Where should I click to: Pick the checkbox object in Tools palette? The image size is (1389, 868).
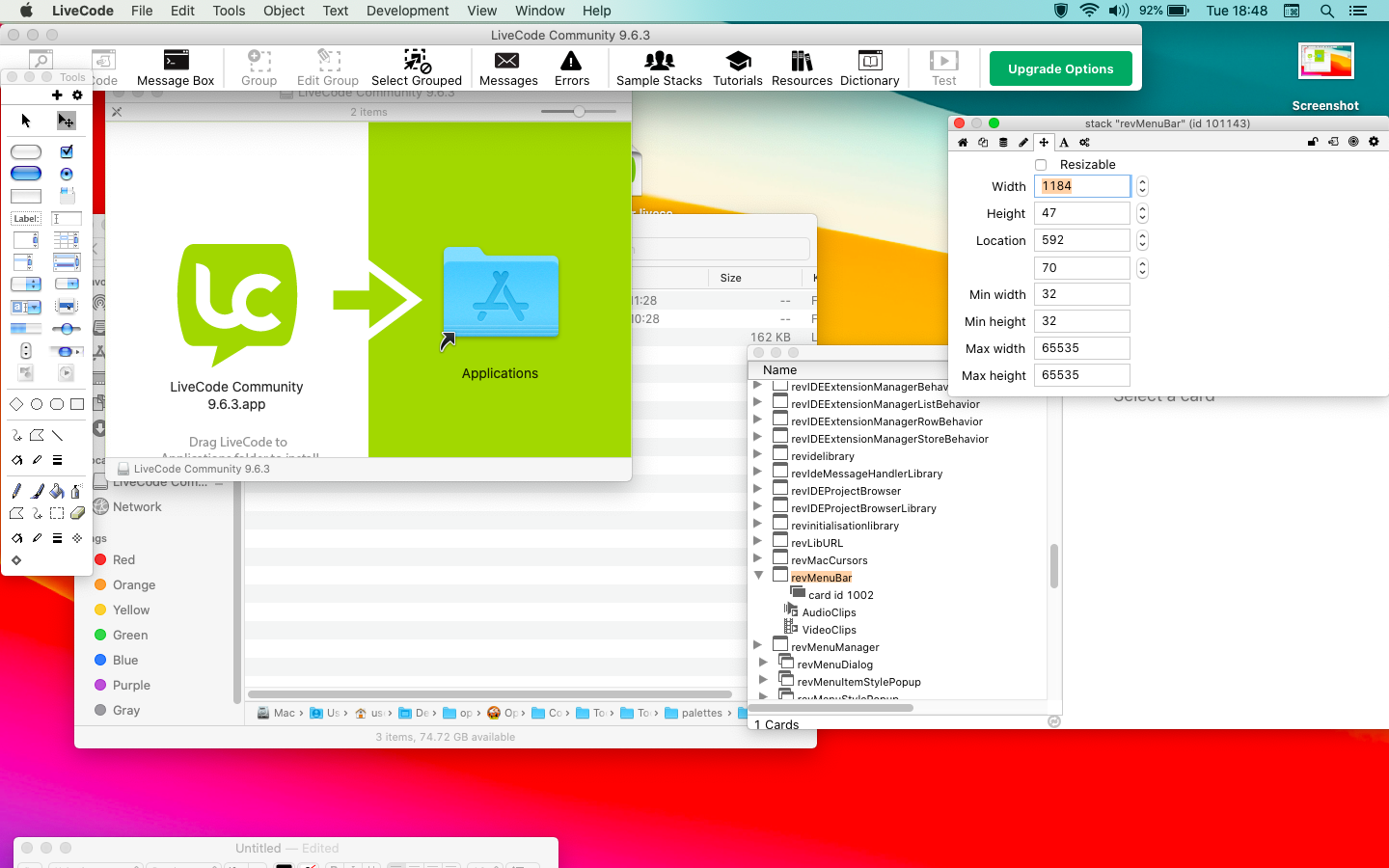pyautogui.click(x=67, y=151)
